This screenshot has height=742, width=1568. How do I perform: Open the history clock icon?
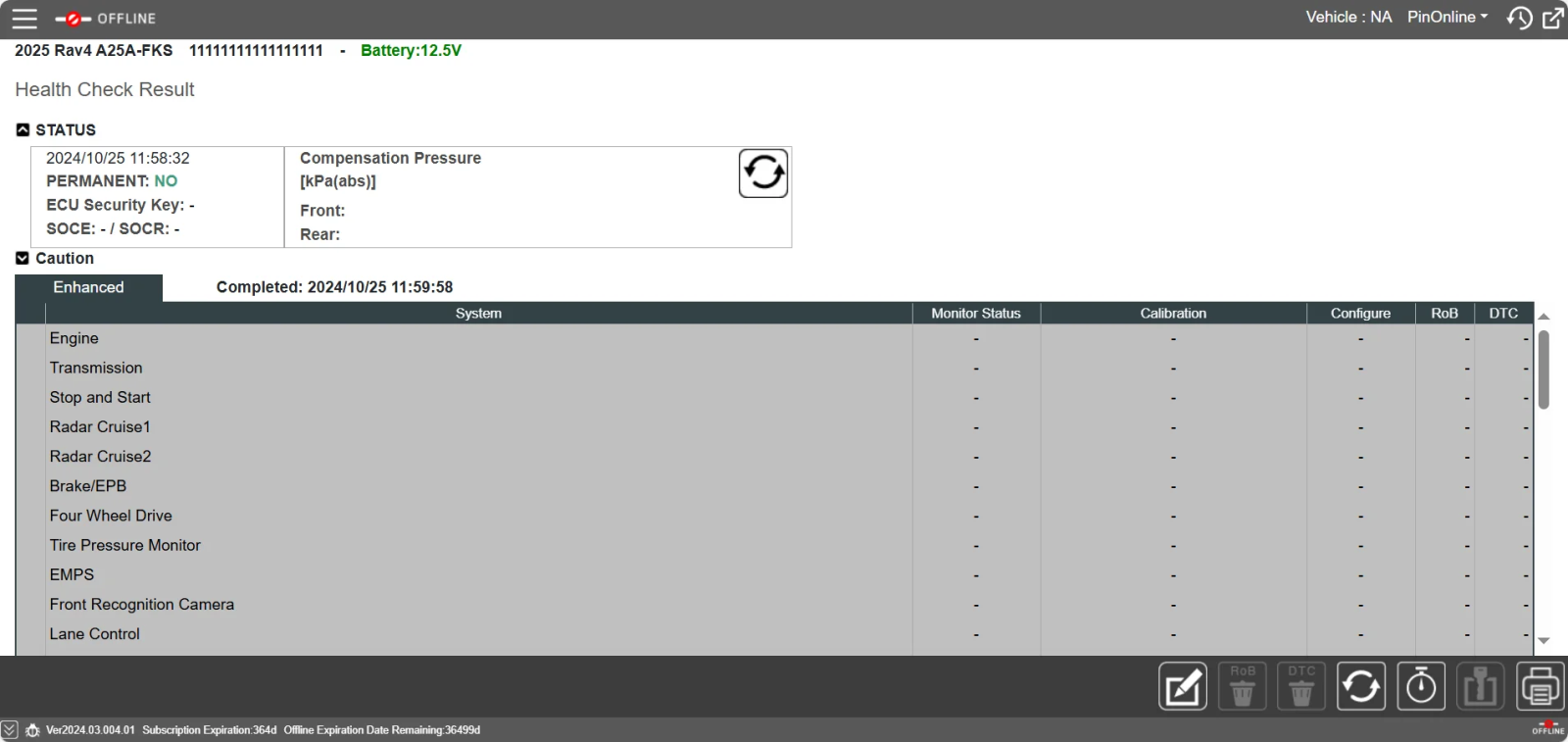pos(1519,18)
